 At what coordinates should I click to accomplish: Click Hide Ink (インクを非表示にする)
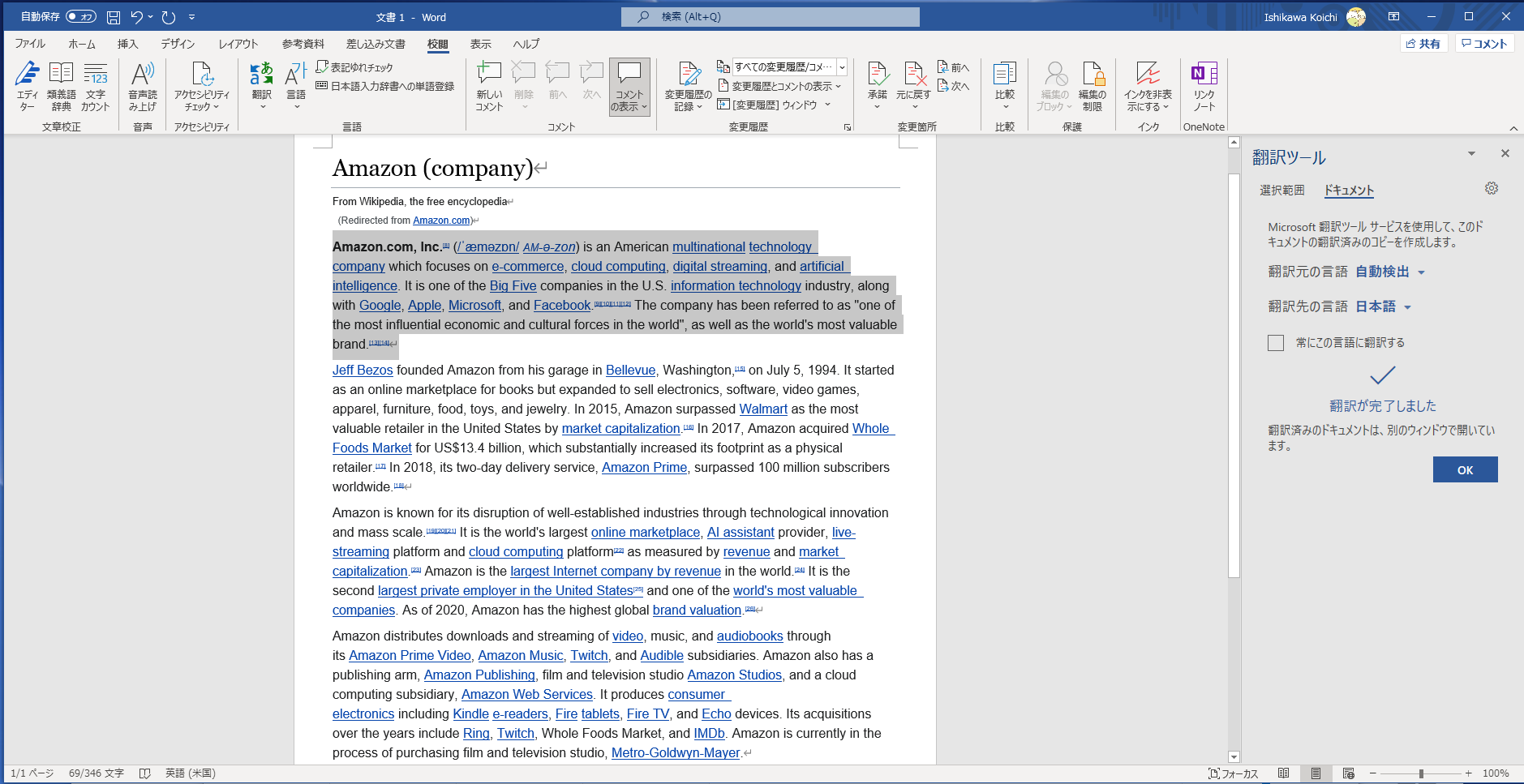(1148, 86)
